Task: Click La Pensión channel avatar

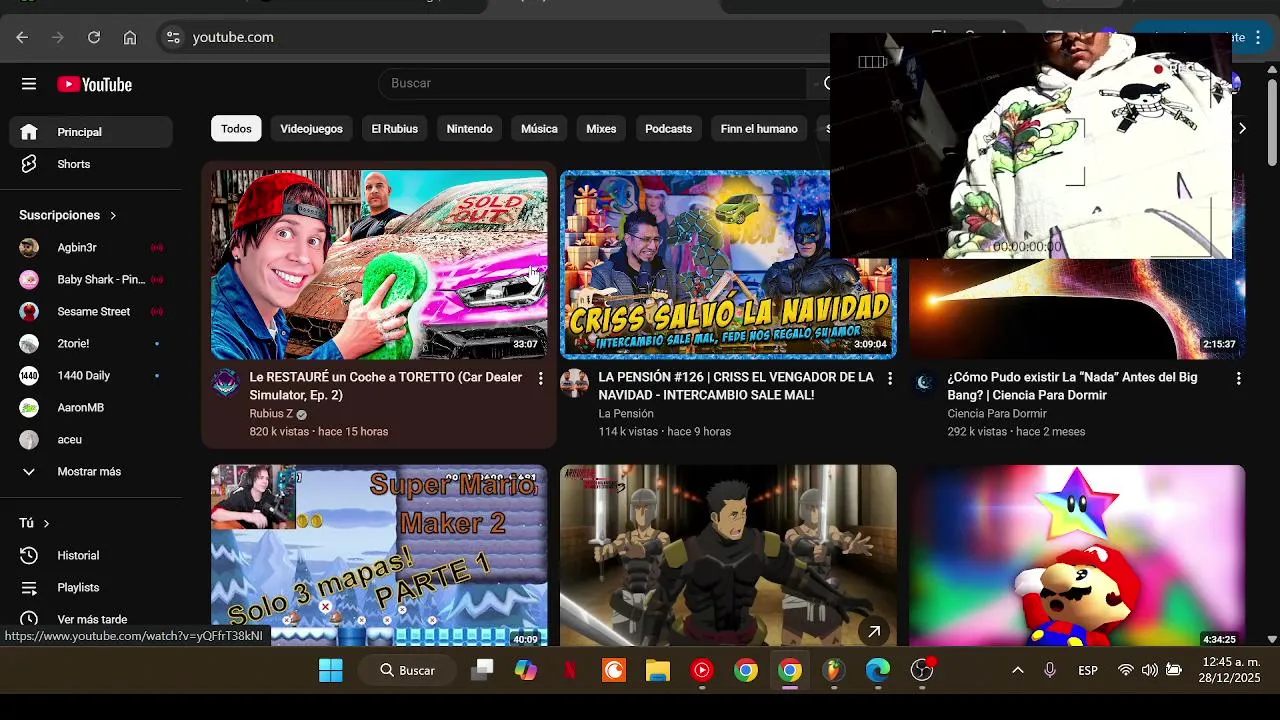Action: click(x=574, y=383)
